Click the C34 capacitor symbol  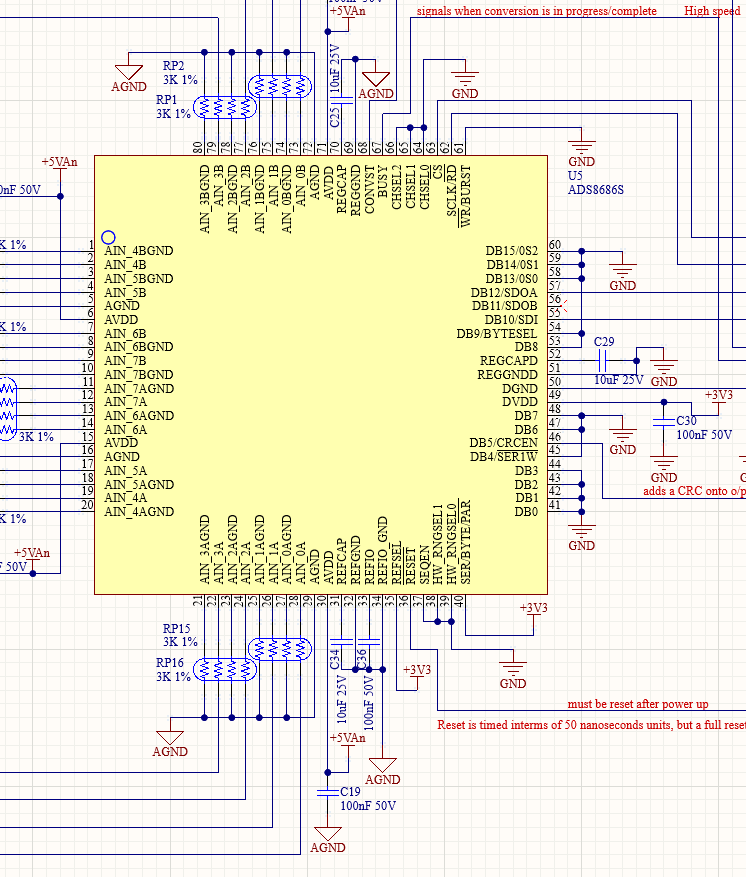[342, 642]
